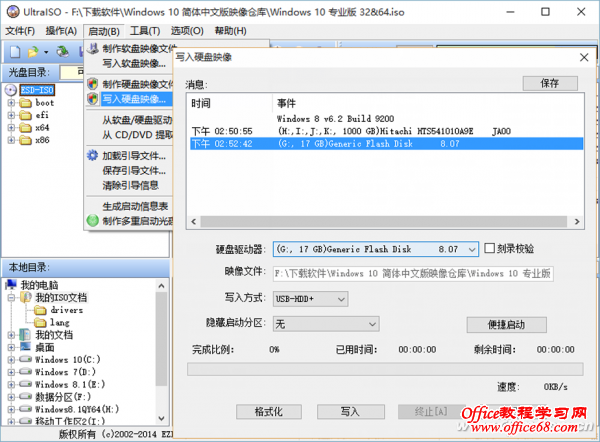Select the Generic Flash Disk message row

386,144
